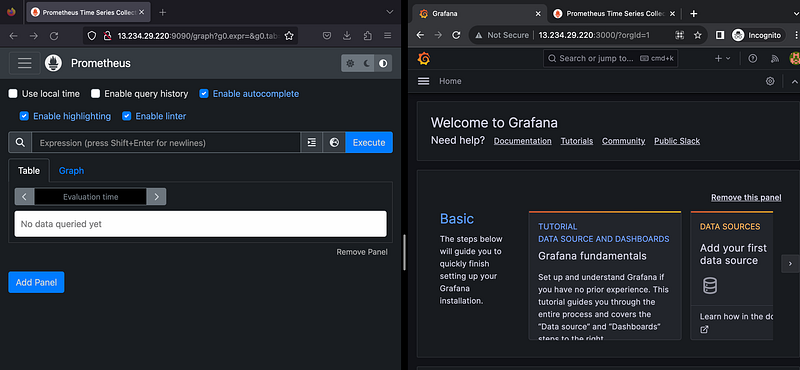Open Grafana help question mark icon
This screenshot has width=800, height=370.
point(753,59)
